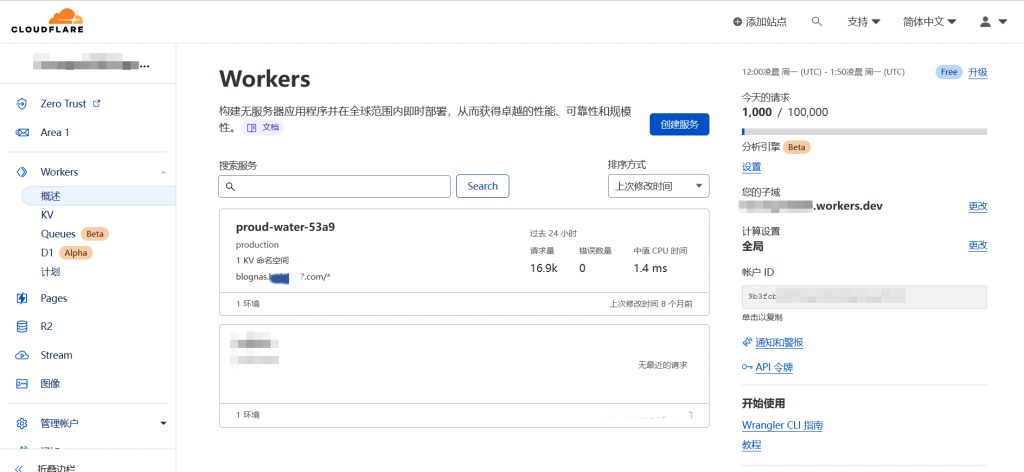The height and width of the screenshot is (472, 1024).
Task: Click the collapse sidebar double-arrow icon
Action: 19,468
